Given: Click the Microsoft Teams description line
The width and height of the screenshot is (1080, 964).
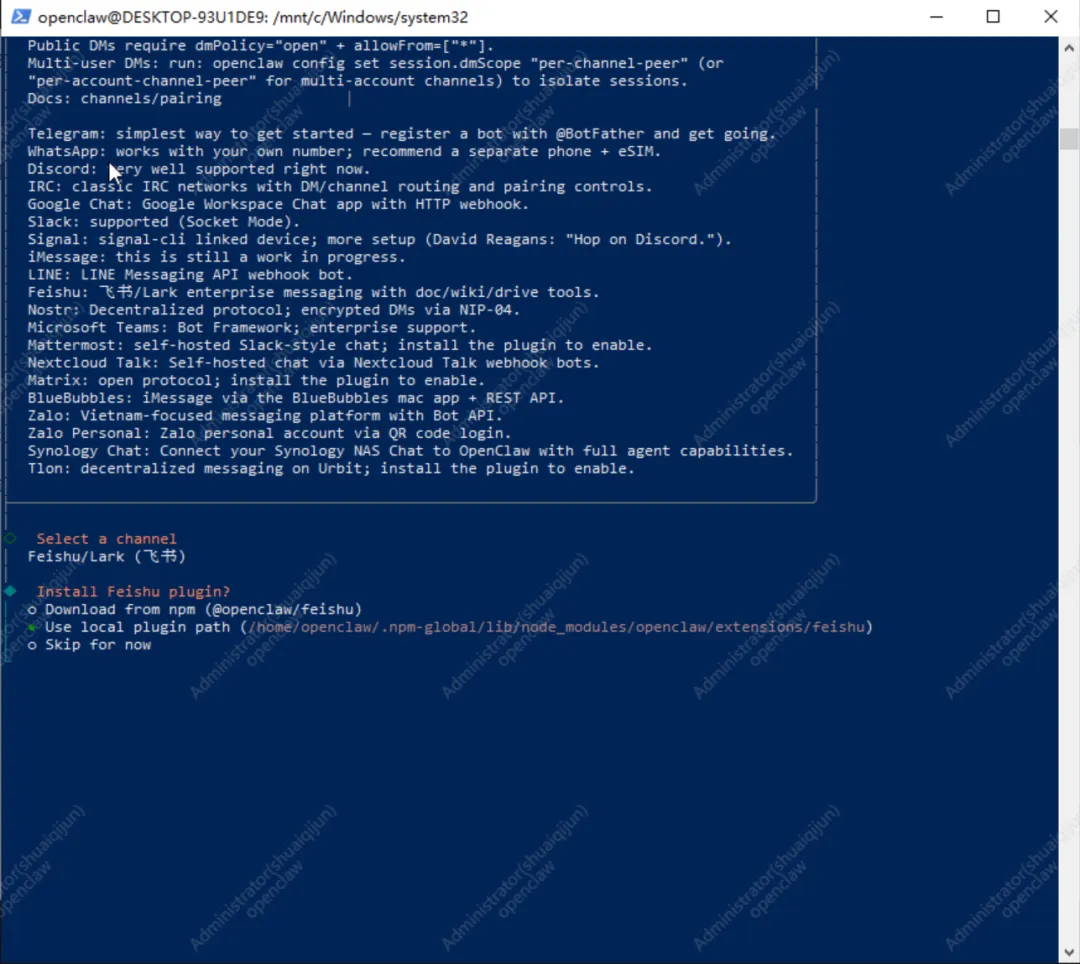Looking at the screenshot, I should [x=252, y=328].
